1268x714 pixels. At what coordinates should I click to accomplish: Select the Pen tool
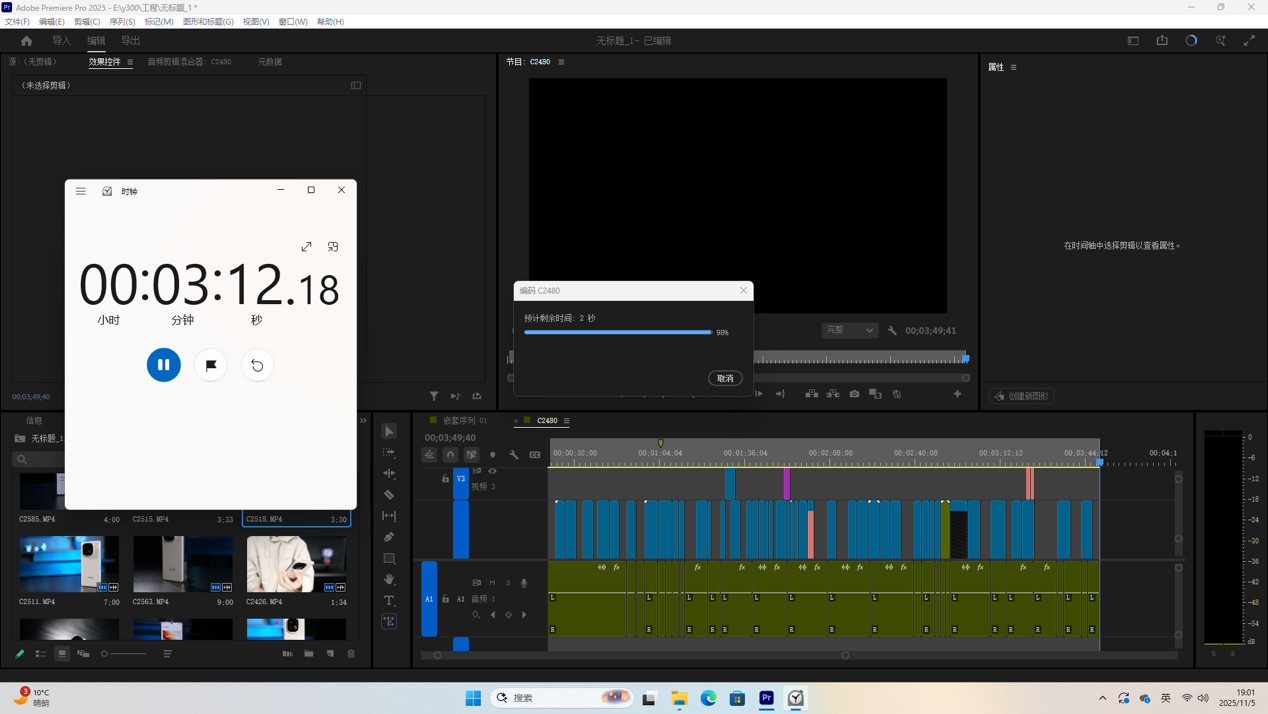point(389,537)
